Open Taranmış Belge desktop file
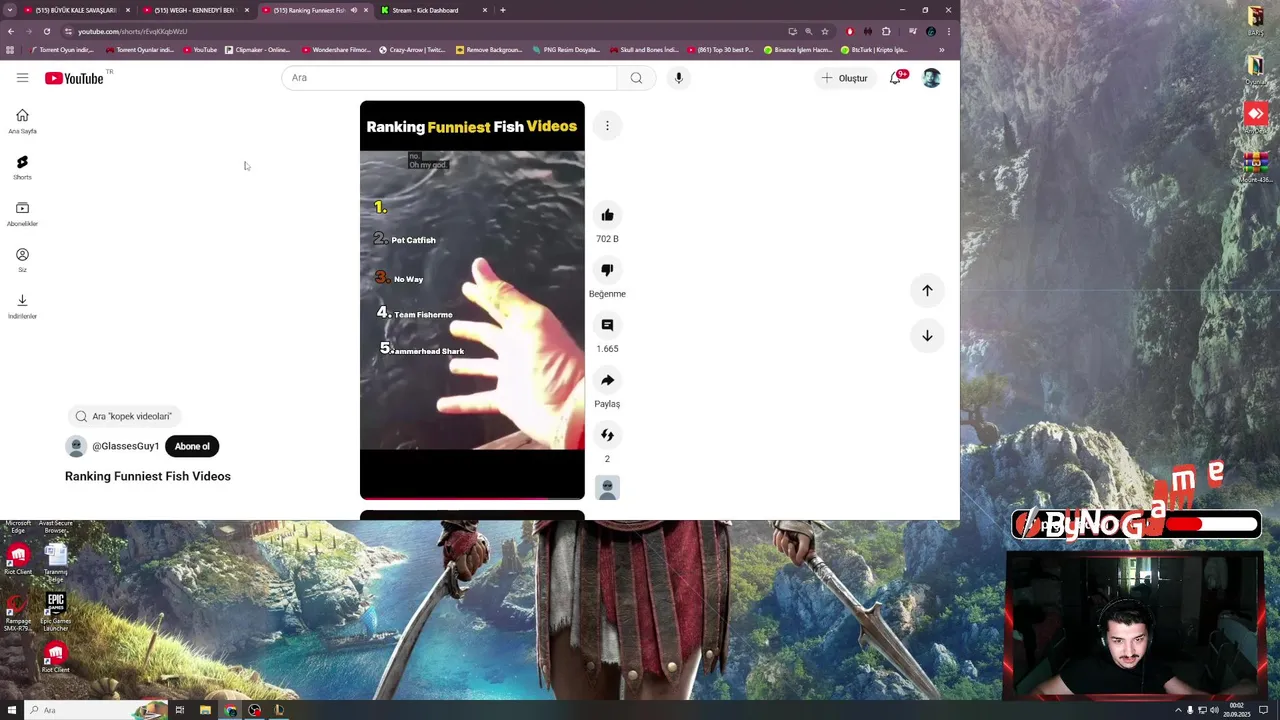The width and height of the screenshot is (1280, 720). (x=56, y=563)
